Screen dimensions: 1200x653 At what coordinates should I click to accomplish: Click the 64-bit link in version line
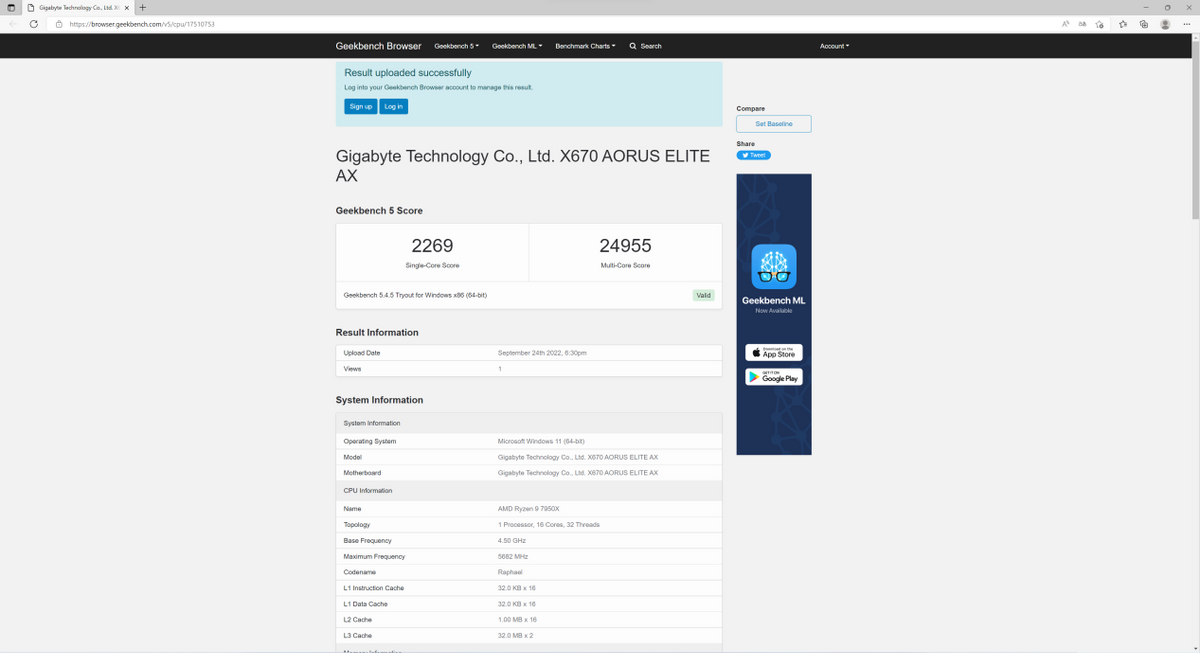pyautogui.click(x=476, y=295)
